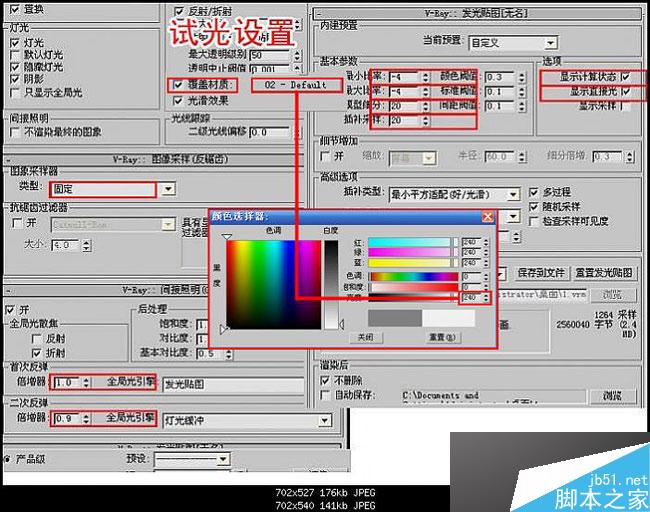Viewport: 650px width, 512px height.
Task: Toggle the 随机采样 randomize samples checkbox
Action: [x=534, y=206]
